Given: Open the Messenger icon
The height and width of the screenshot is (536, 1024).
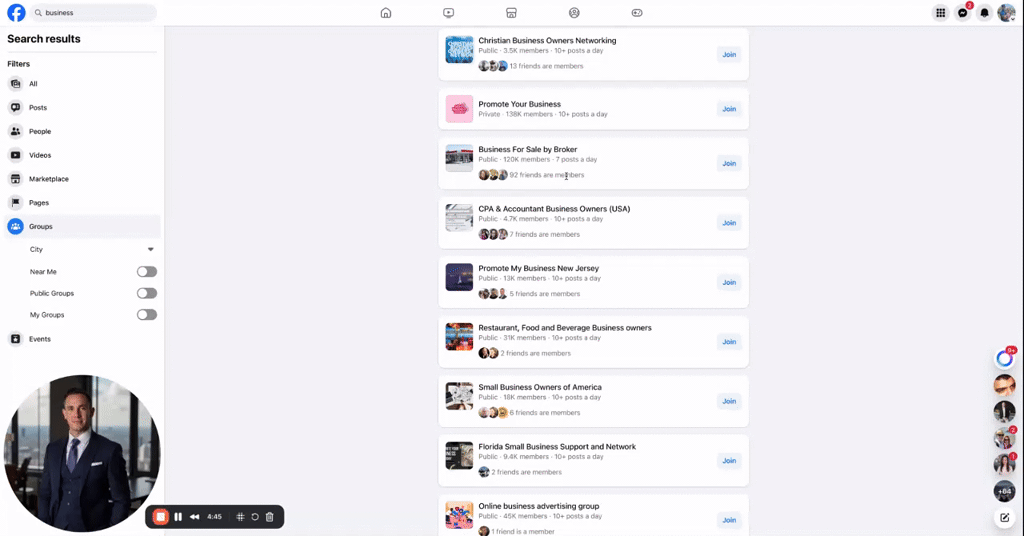Looking at the screenshot, I should click(963, 12).
